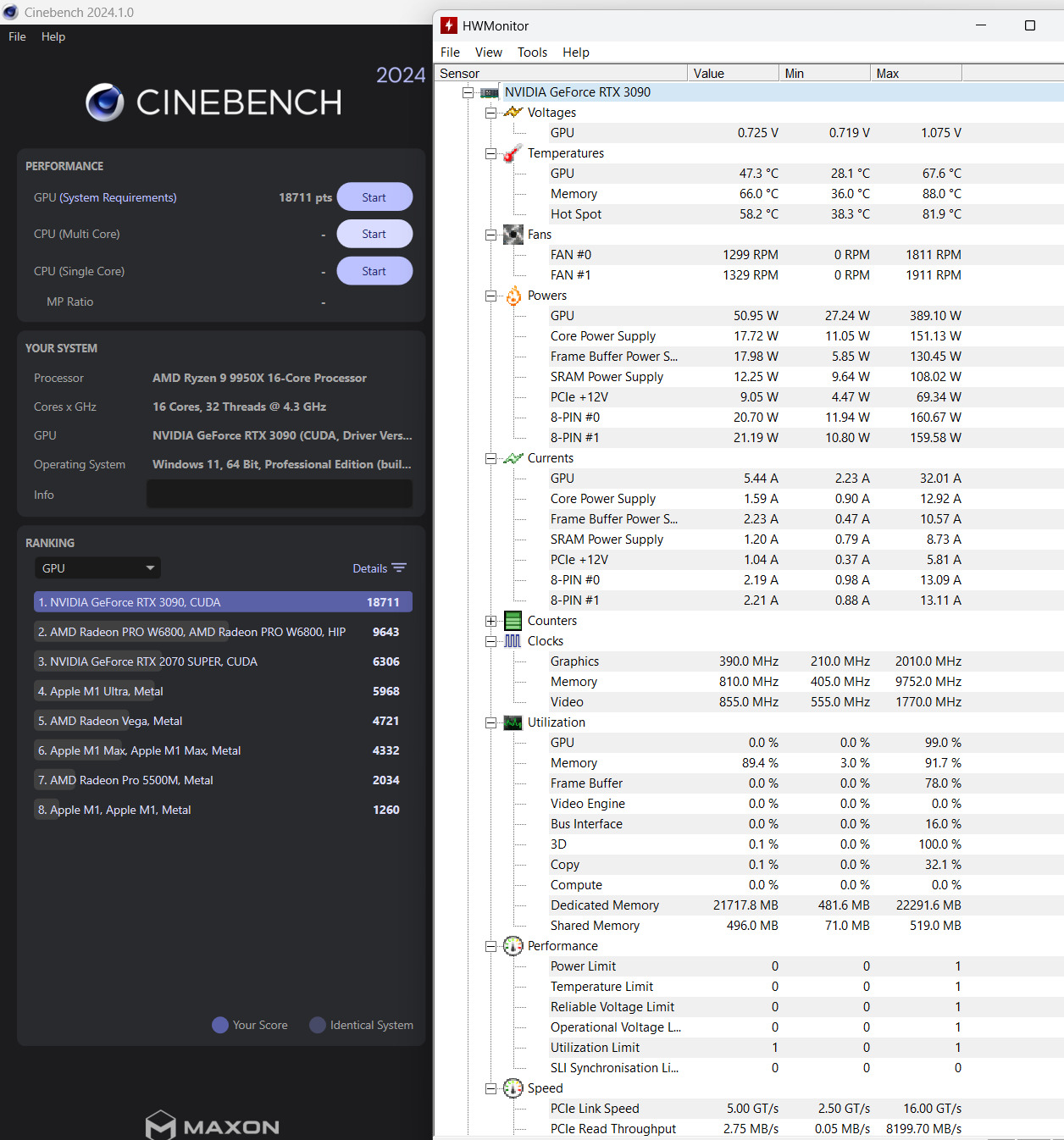Click the Maxon logo in Cinebench

click(x=212, y=1126)
